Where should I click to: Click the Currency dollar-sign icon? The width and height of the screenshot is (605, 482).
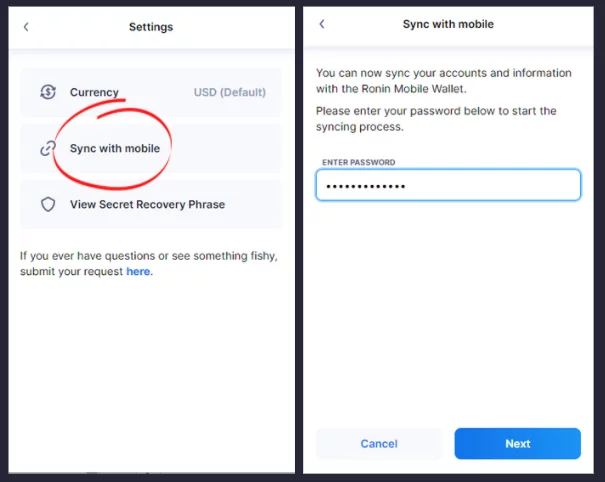coord(47,92)
